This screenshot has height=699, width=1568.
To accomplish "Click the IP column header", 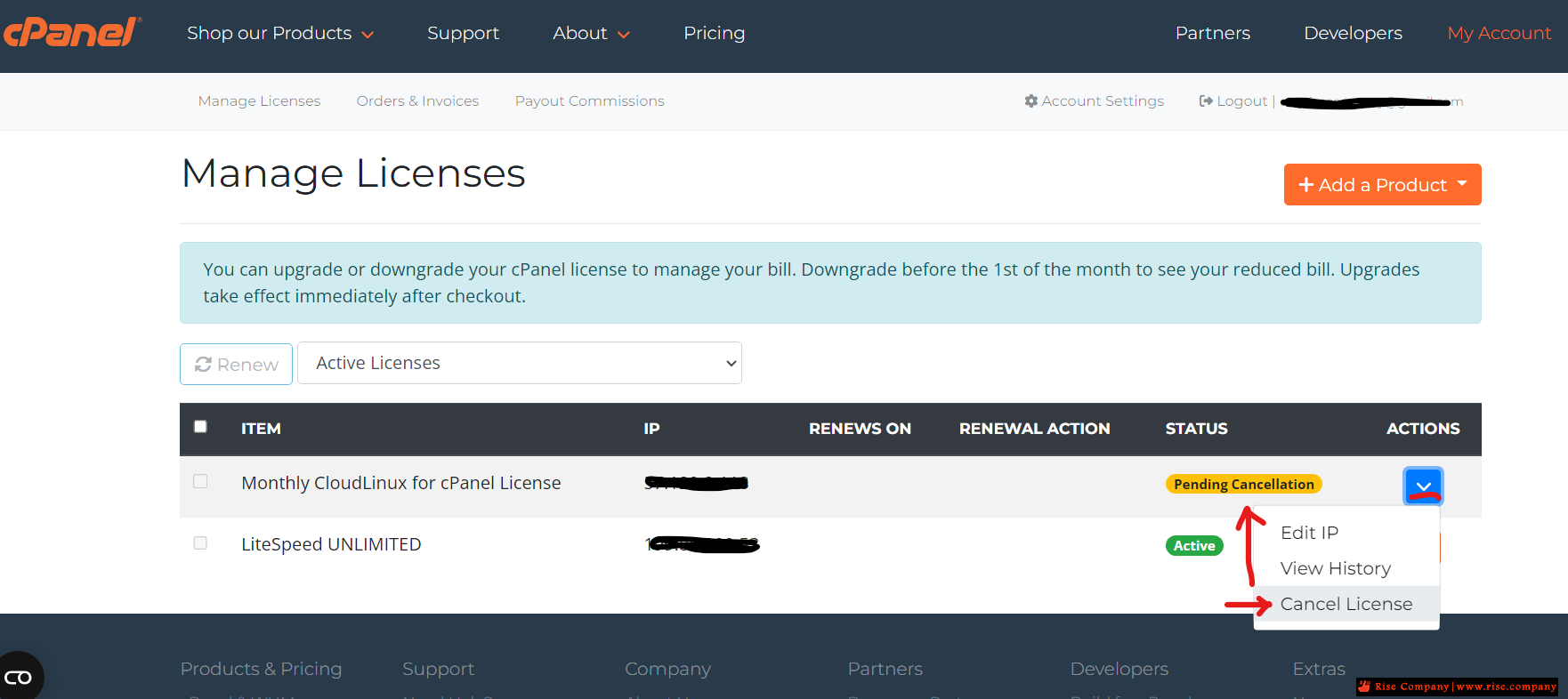I will [651, 429].
